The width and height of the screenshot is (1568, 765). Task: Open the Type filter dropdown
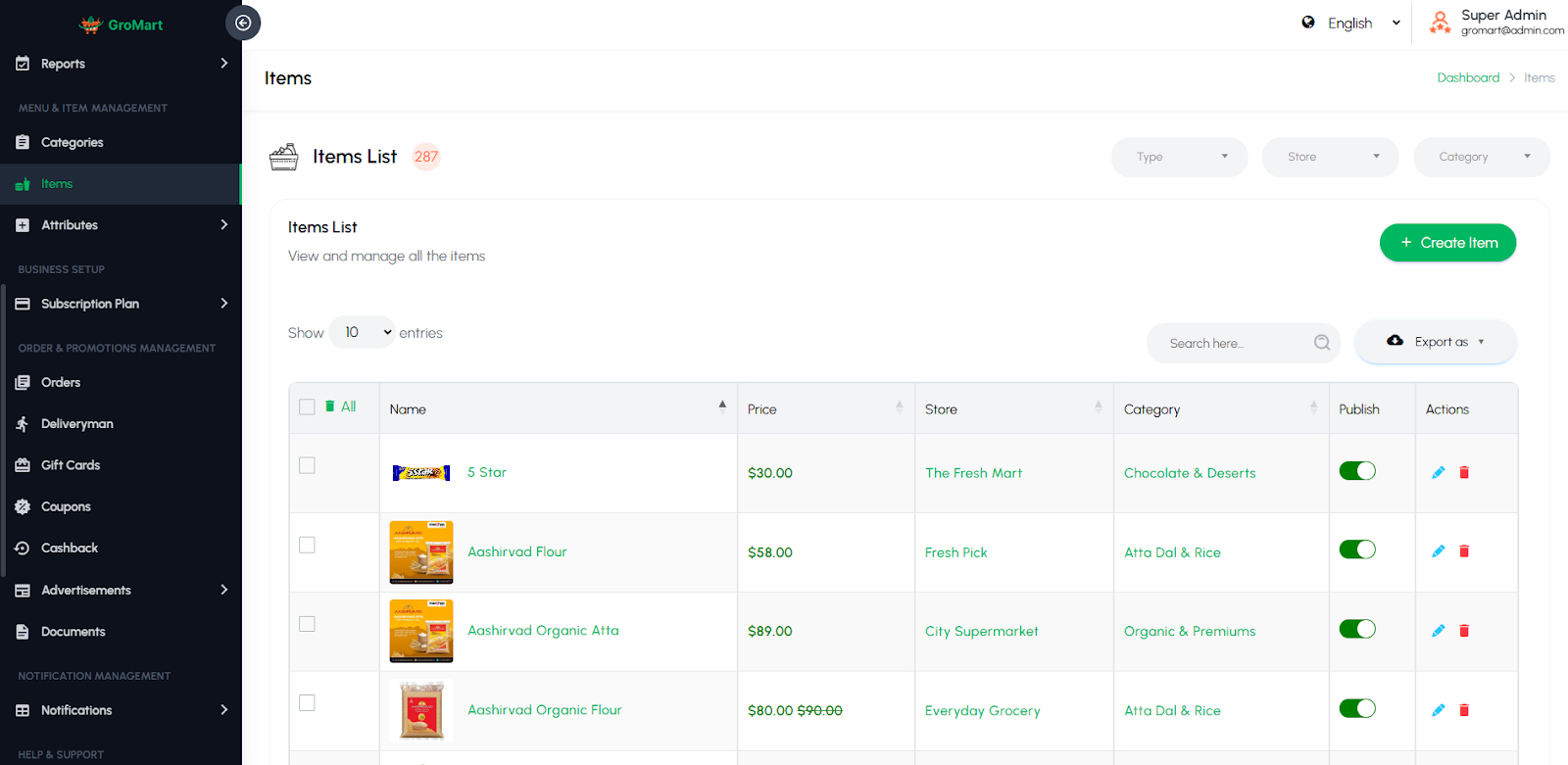pos(1179,157)
